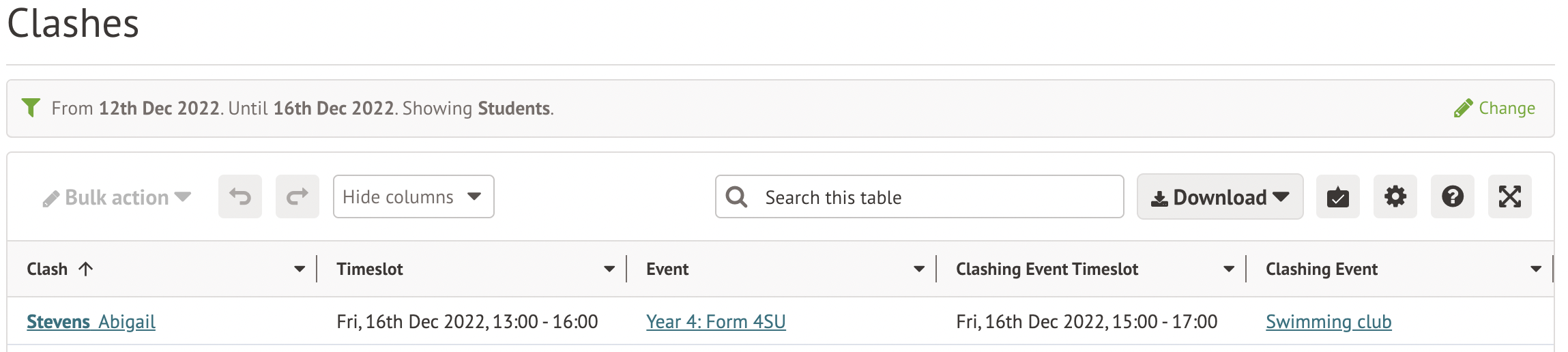Click the green filter funnel icon
This screenshot has height=352, width=1568.
31,108
